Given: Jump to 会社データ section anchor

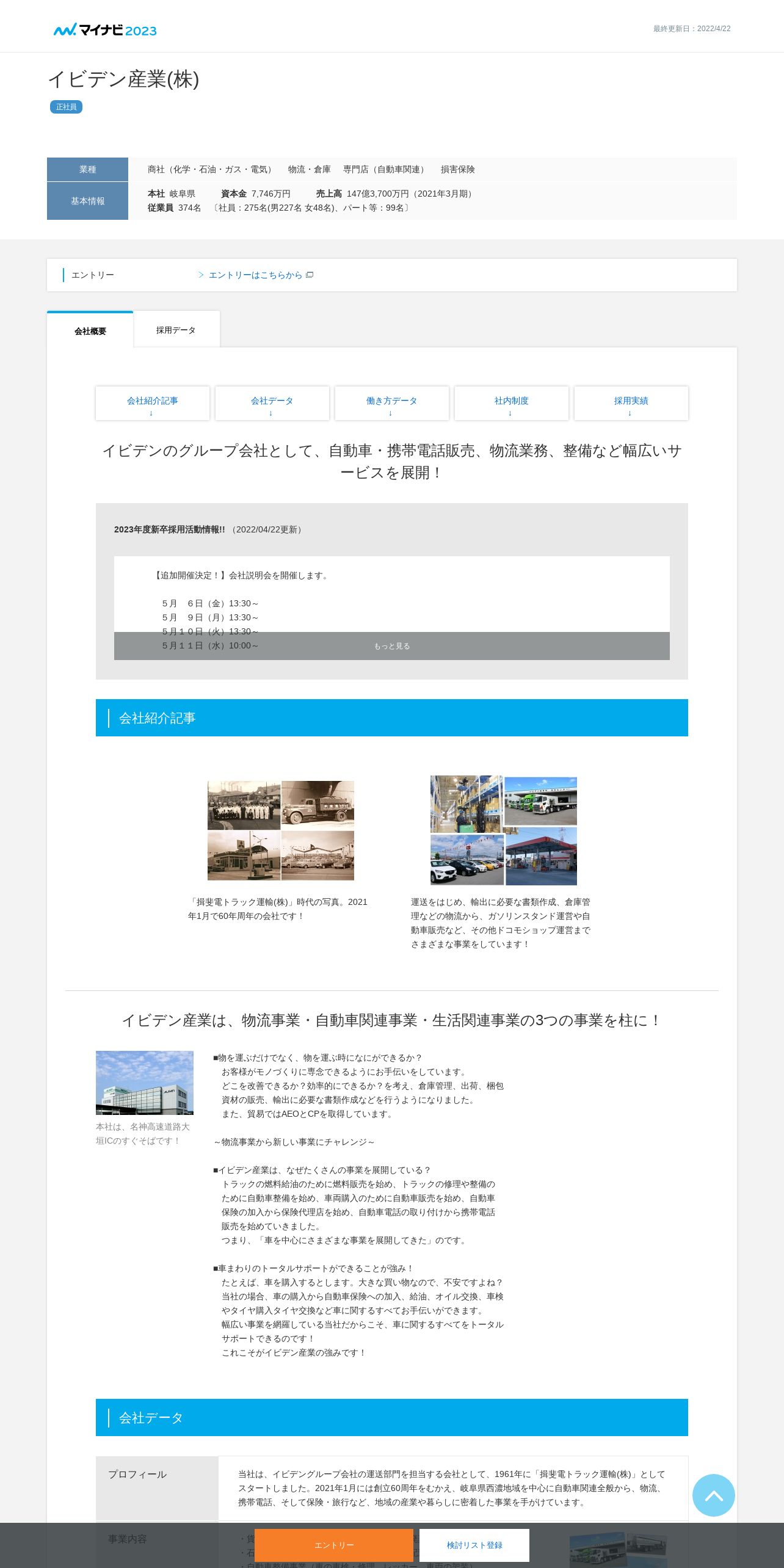Looking at the screenshot, I should (272, 403).
